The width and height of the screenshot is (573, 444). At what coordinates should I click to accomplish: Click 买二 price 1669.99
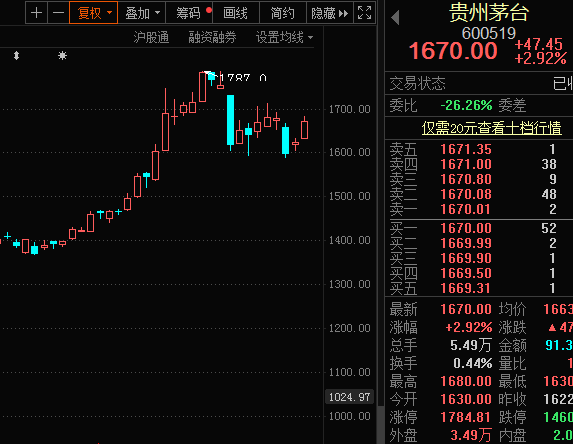pyautogui.click(x=466, y=243)
